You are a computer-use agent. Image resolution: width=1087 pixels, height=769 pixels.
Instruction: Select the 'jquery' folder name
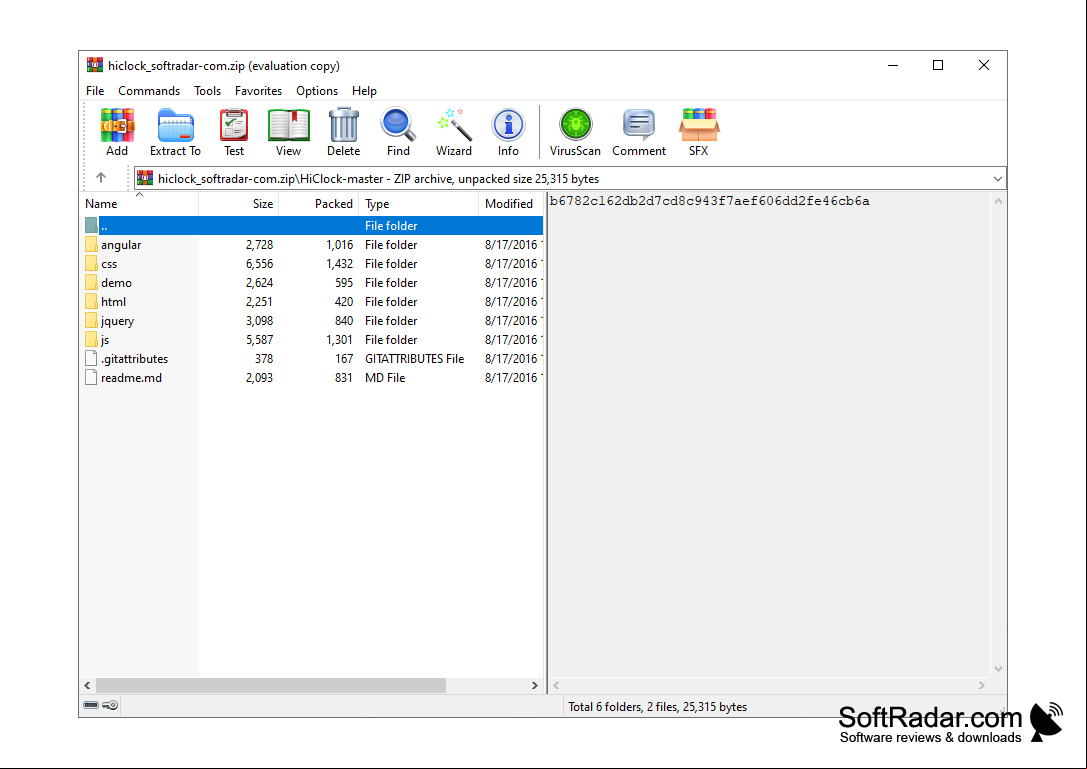point(117,321)
